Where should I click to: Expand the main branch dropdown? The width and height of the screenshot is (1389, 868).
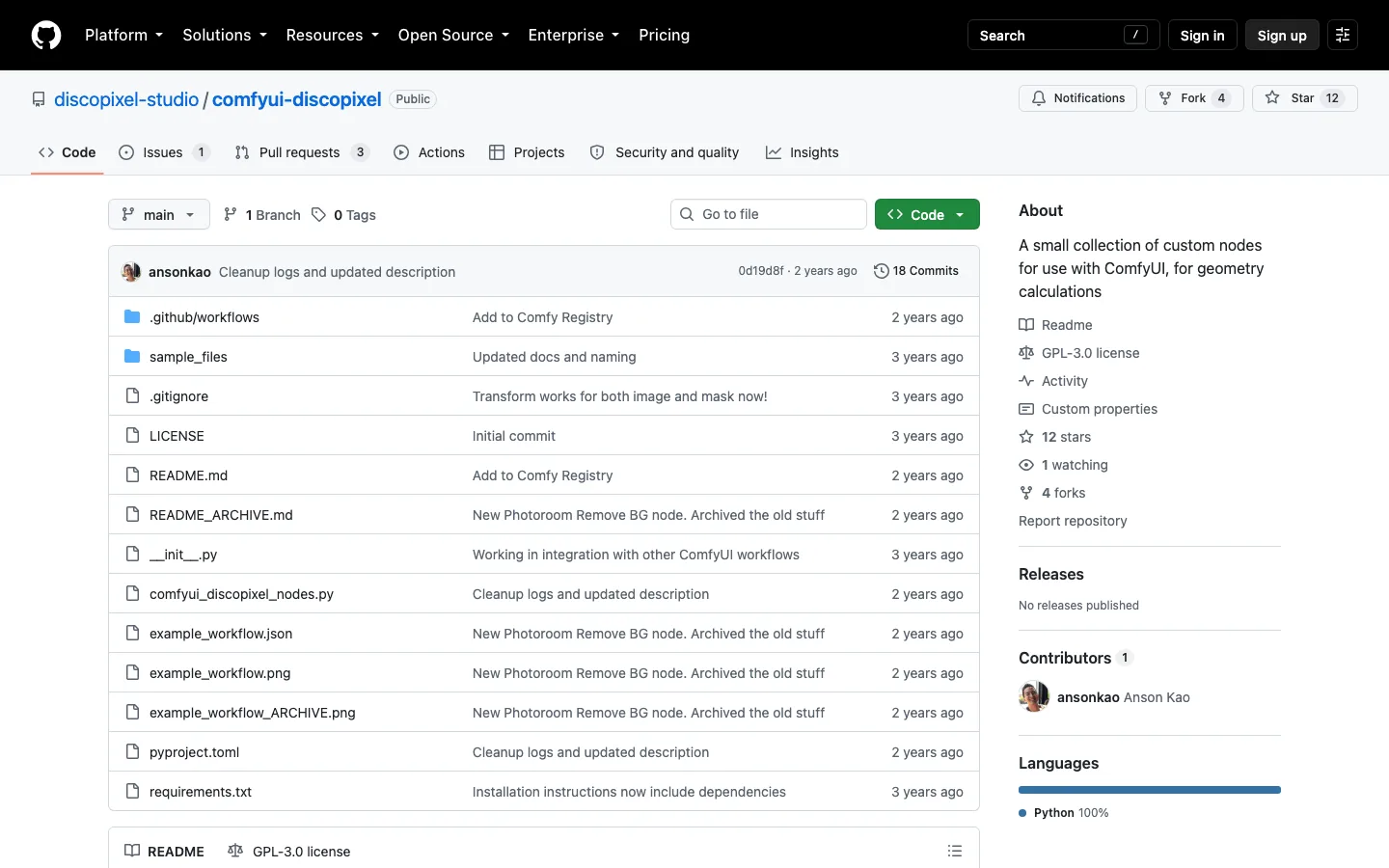[159, 214]
